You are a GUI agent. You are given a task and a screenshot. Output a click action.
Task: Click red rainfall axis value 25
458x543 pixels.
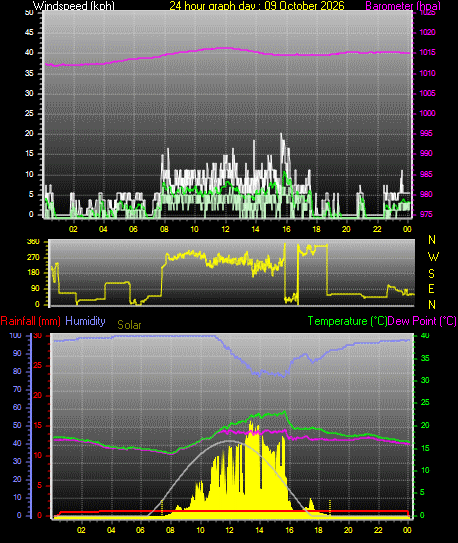coord(38,366)
